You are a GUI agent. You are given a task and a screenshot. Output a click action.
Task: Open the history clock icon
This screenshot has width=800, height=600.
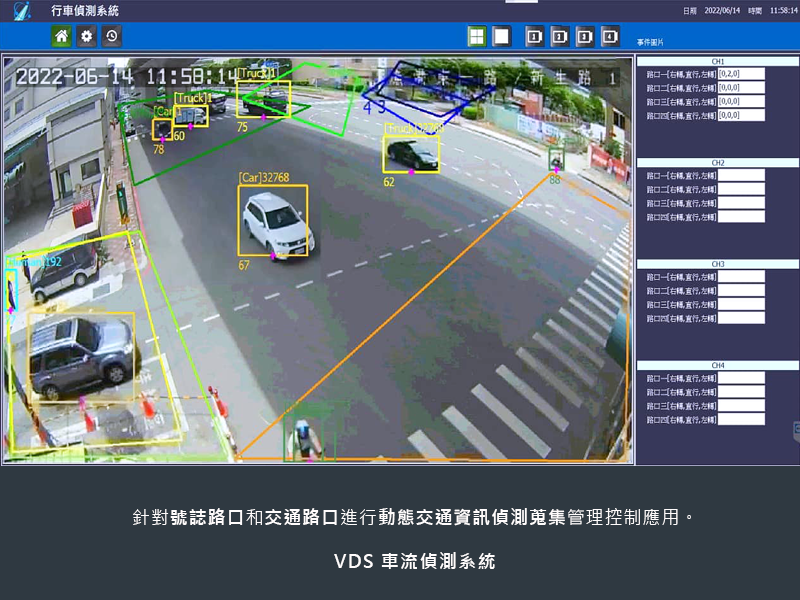pyautogui.click(x=112, y=36)
